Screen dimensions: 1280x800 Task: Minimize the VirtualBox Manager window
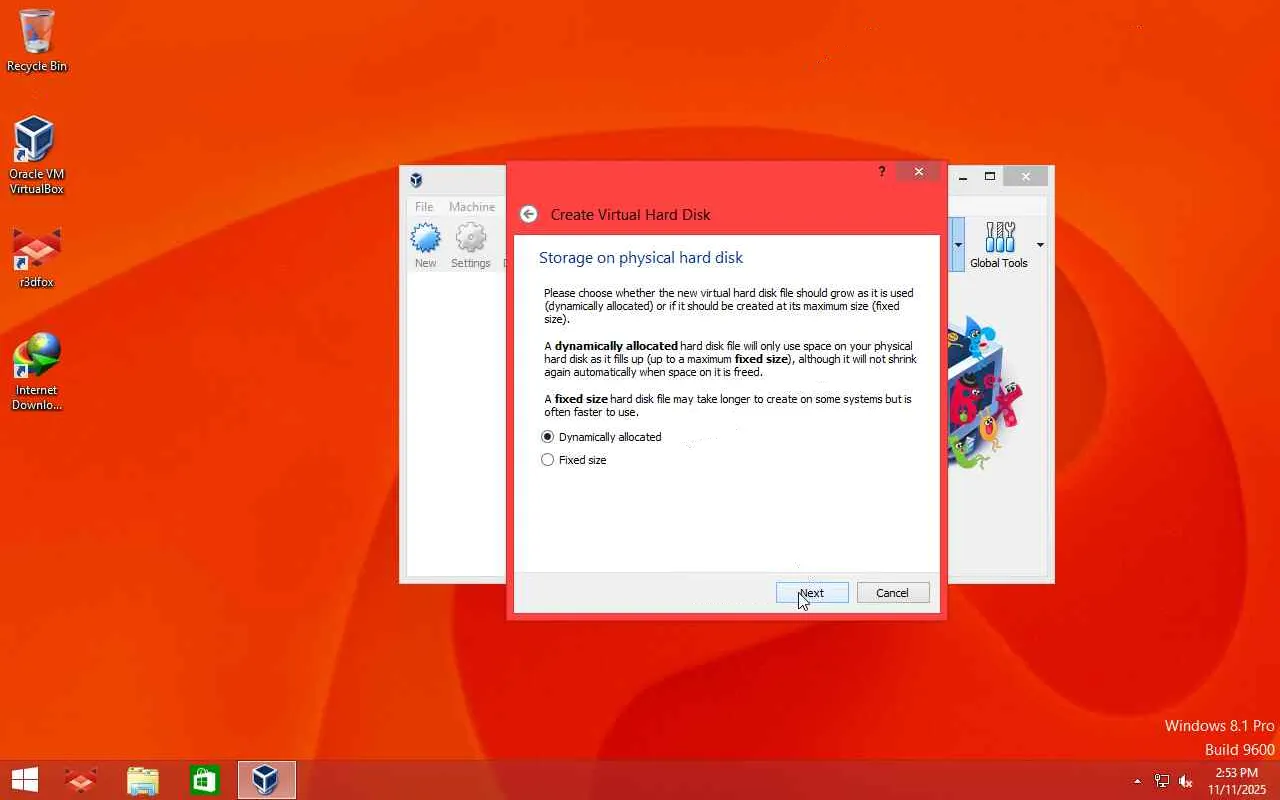(x=962, y=177)
